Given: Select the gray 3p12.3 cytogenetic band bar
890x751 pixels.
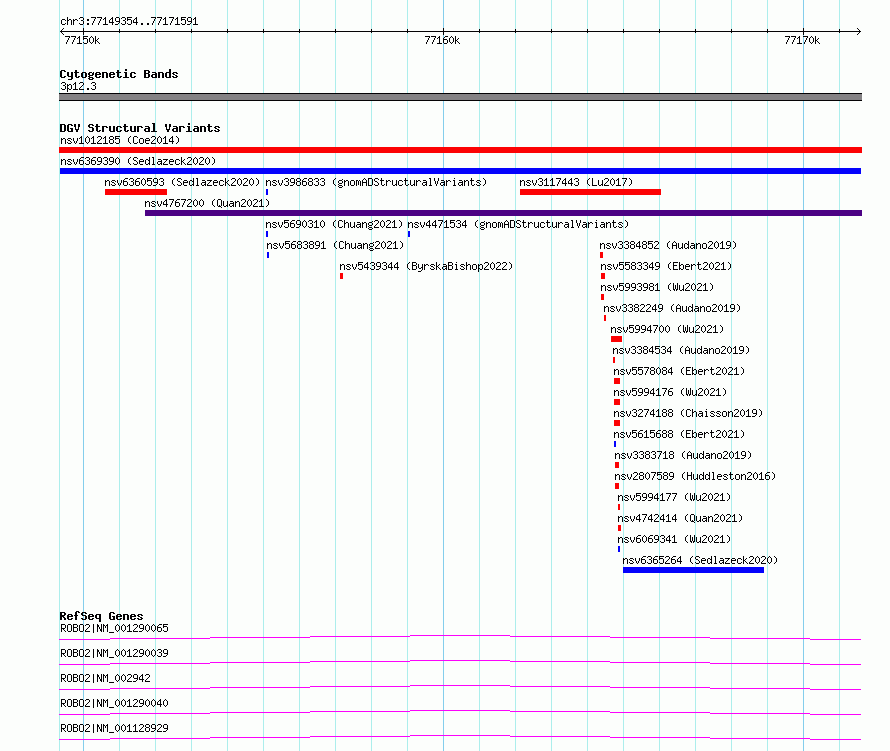Looking at the screenshot, I should coord(460,97).
